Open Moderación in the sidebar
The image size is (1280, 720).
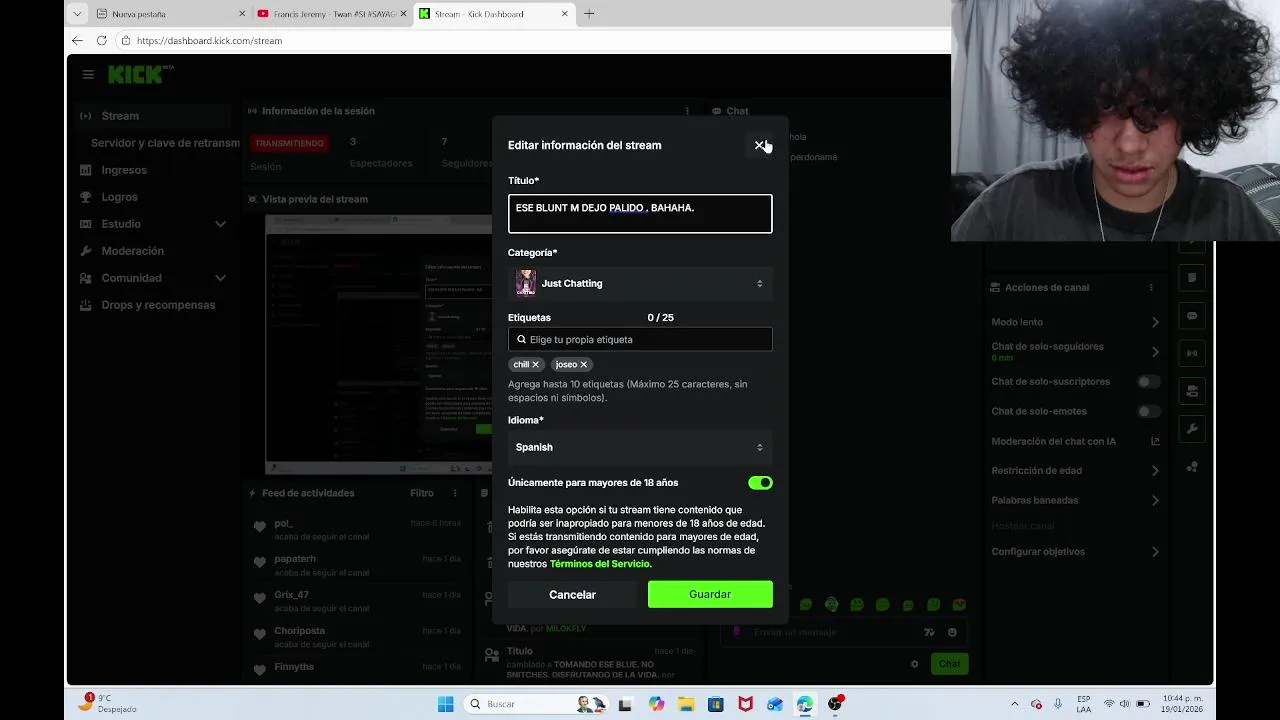(132, 251)
